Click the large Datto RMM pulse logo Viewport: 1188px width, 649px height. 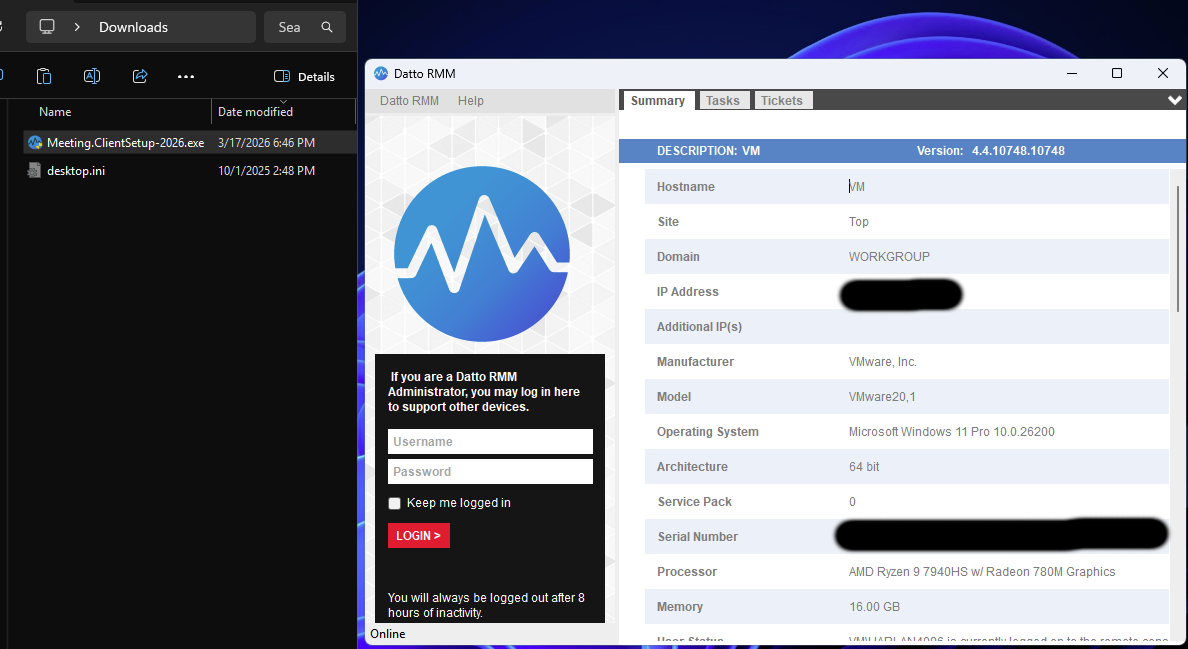click(x=482, y=254)
